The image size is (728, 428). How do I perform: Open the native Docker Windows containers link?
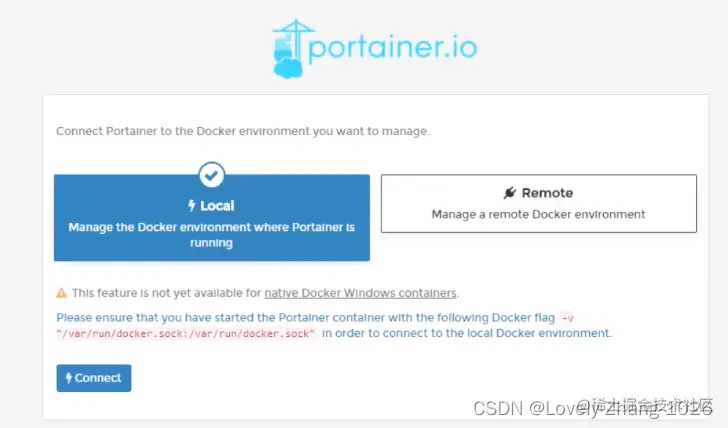[360, 293]
